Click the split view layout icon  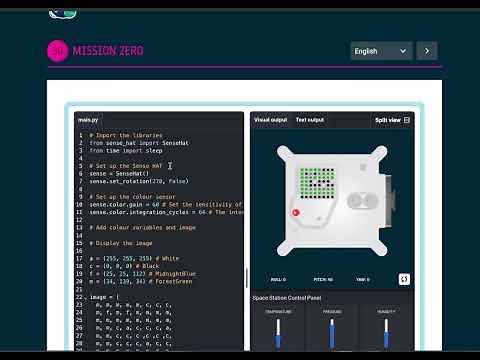point(407,120)
